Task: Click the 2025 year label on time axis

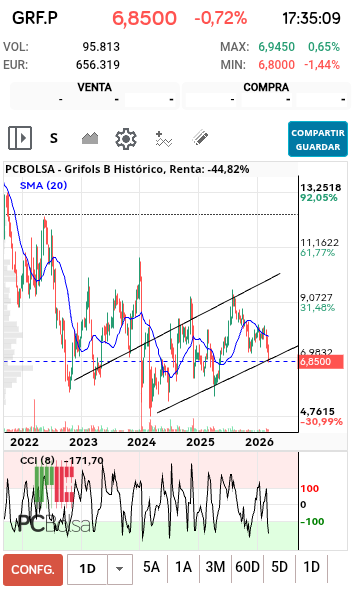Action: 201,442
